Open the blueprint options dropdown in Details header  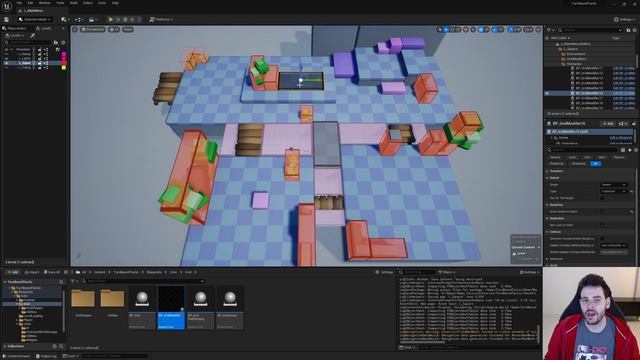click(x=622, y=123)
